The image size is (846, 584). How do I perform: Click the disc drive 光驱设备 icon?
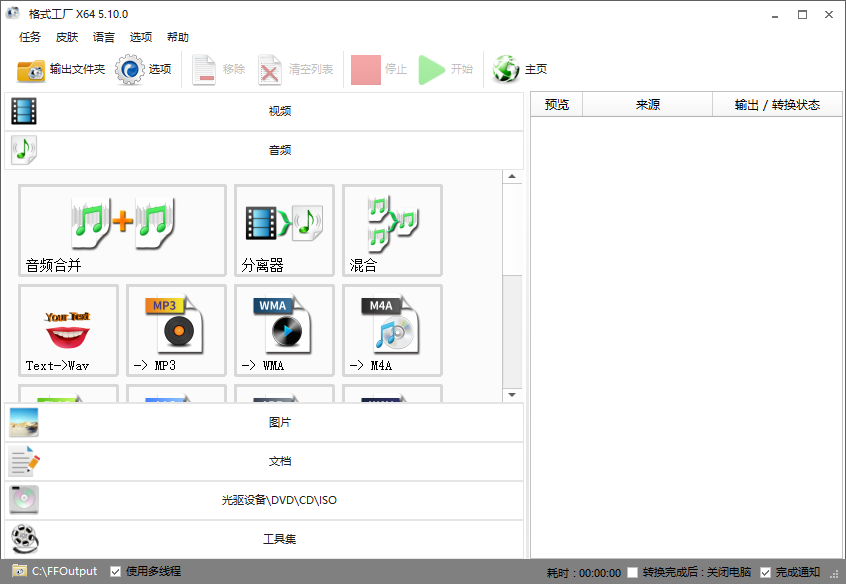pyautogui.click(x=24, y=500)
